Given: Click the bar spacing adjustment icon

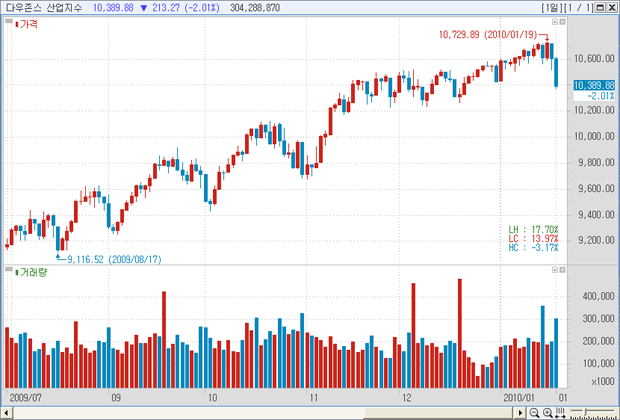Looking at the screenshot, I should [561, 412].
